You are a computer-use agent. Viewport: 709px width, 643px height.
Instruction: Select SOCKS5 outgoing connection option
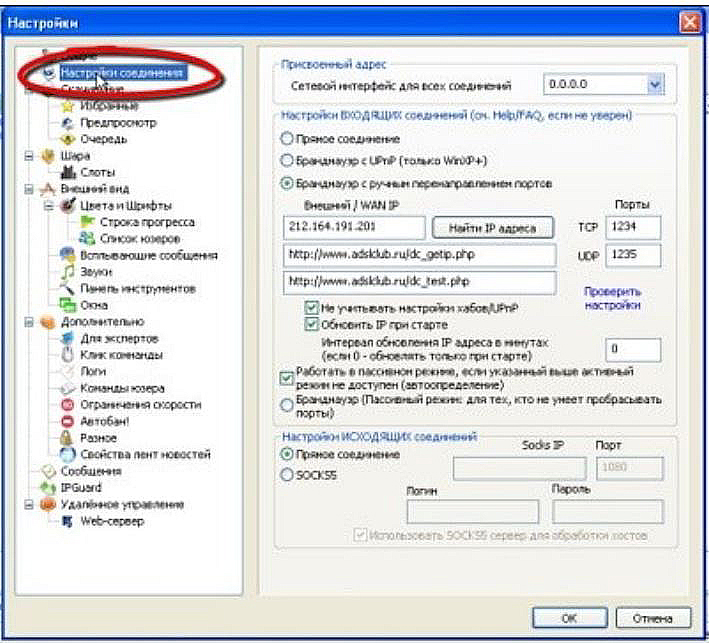point(288,474)
